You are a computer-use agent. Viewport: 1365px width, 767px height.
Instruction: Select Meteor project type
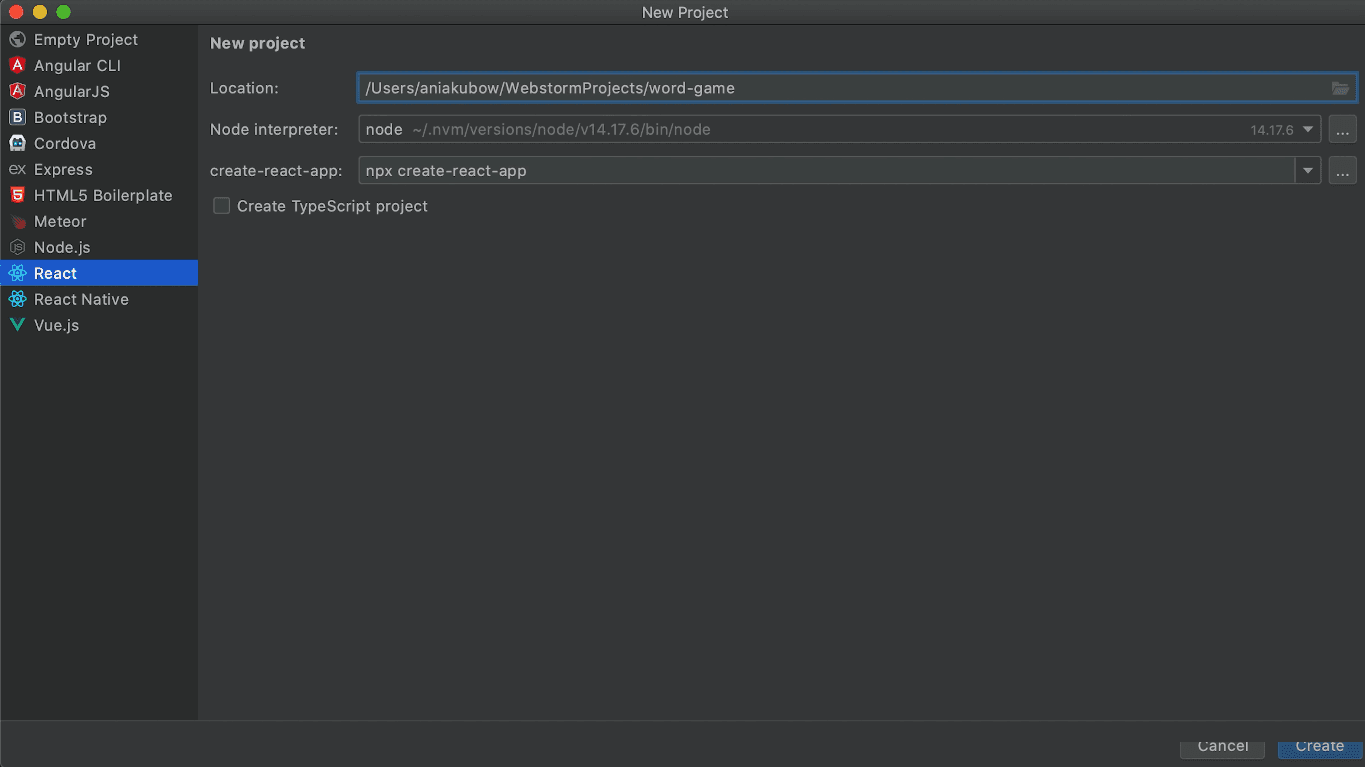pos(99,222)
